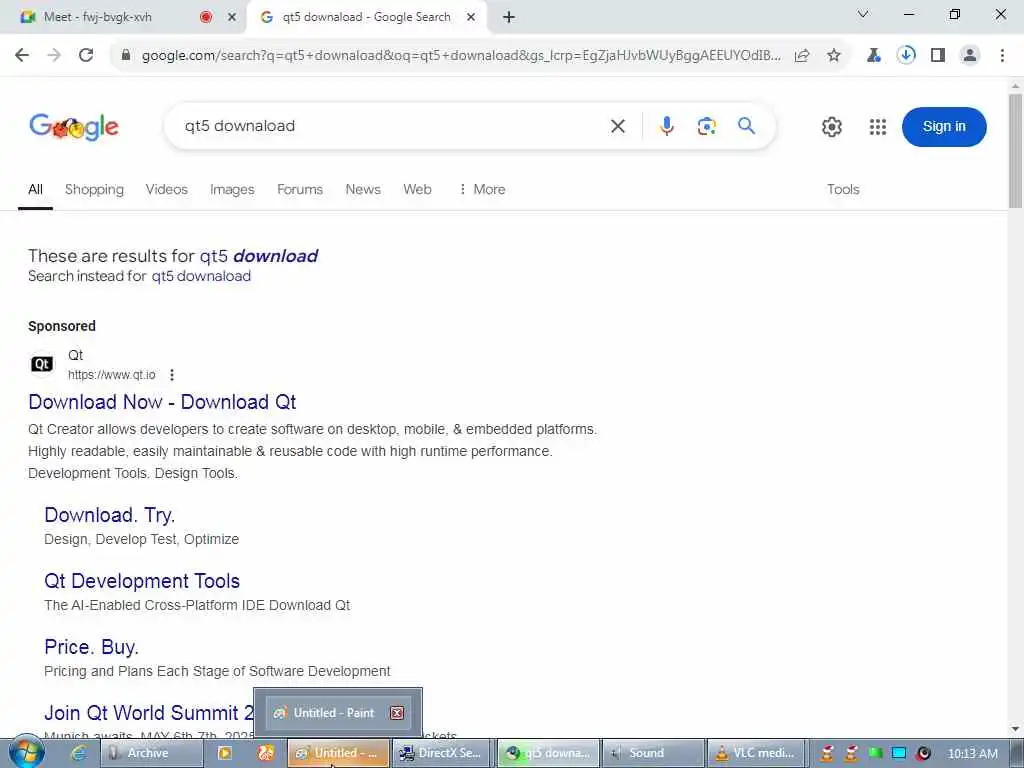1024x768 pixels.
Task: Open the Windows Start menu
Action: 27,752
